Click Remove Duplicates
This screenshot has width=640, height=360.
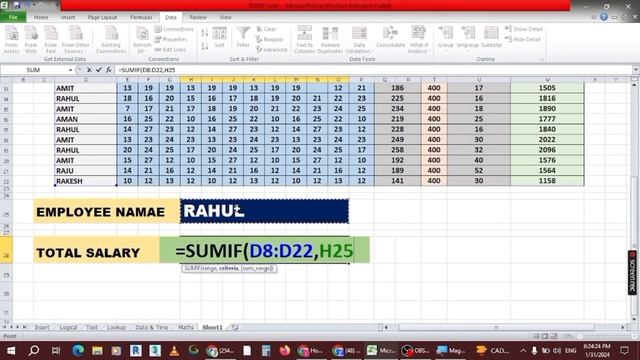pos(330,39)
